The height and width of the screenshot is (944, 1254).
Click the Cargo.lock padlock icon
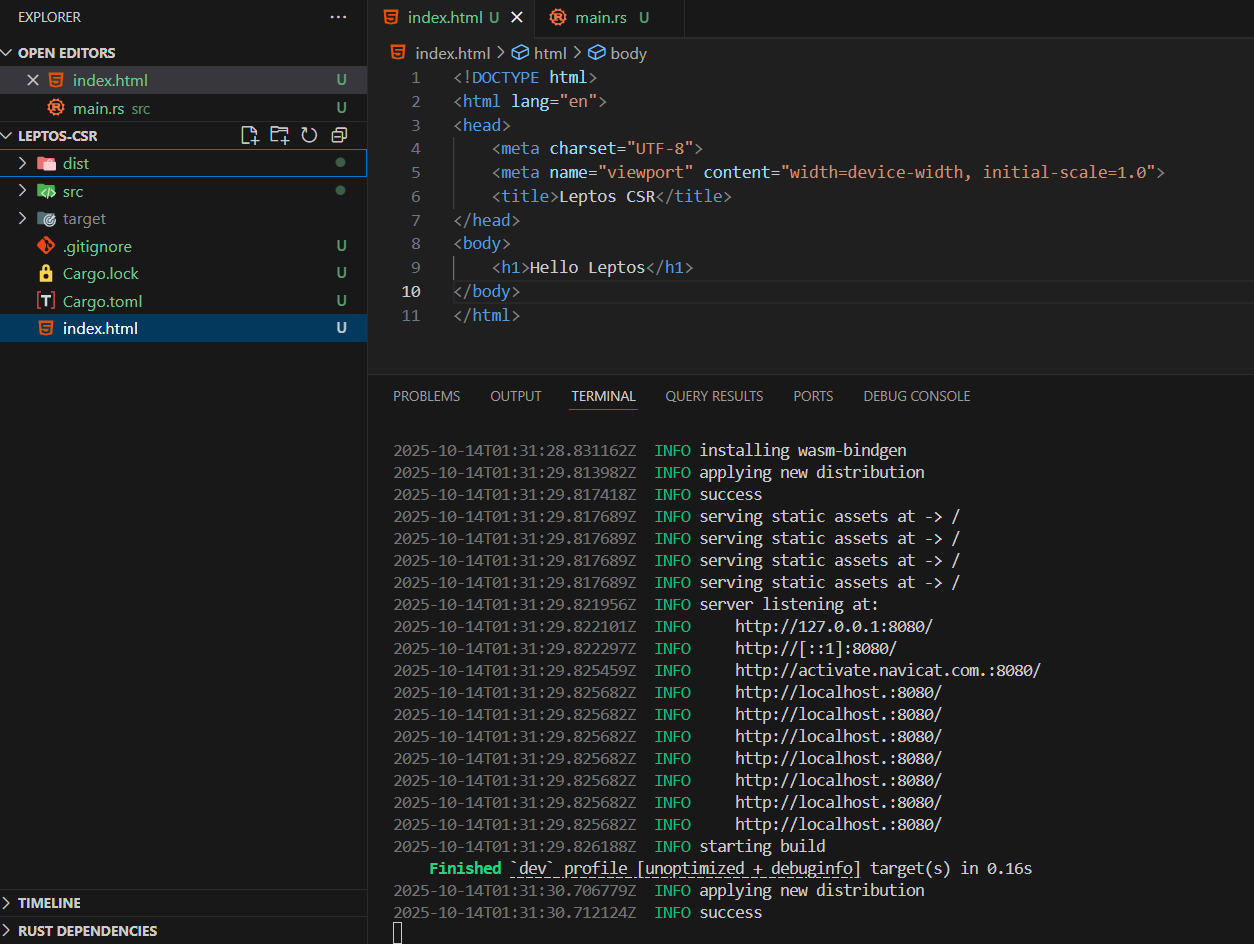click(x=46, y=273)
